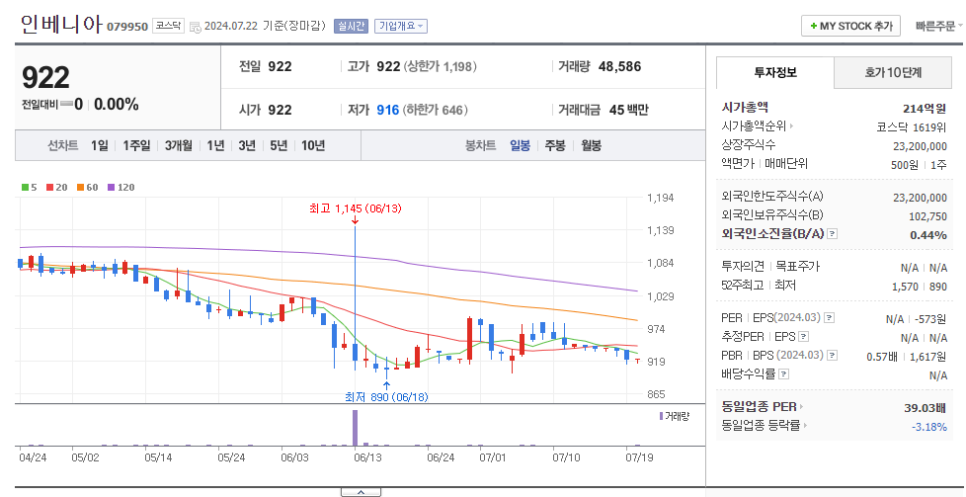
Task: Click the 최고 1,145 (06/13) chart marker
Action: [355, 209]
